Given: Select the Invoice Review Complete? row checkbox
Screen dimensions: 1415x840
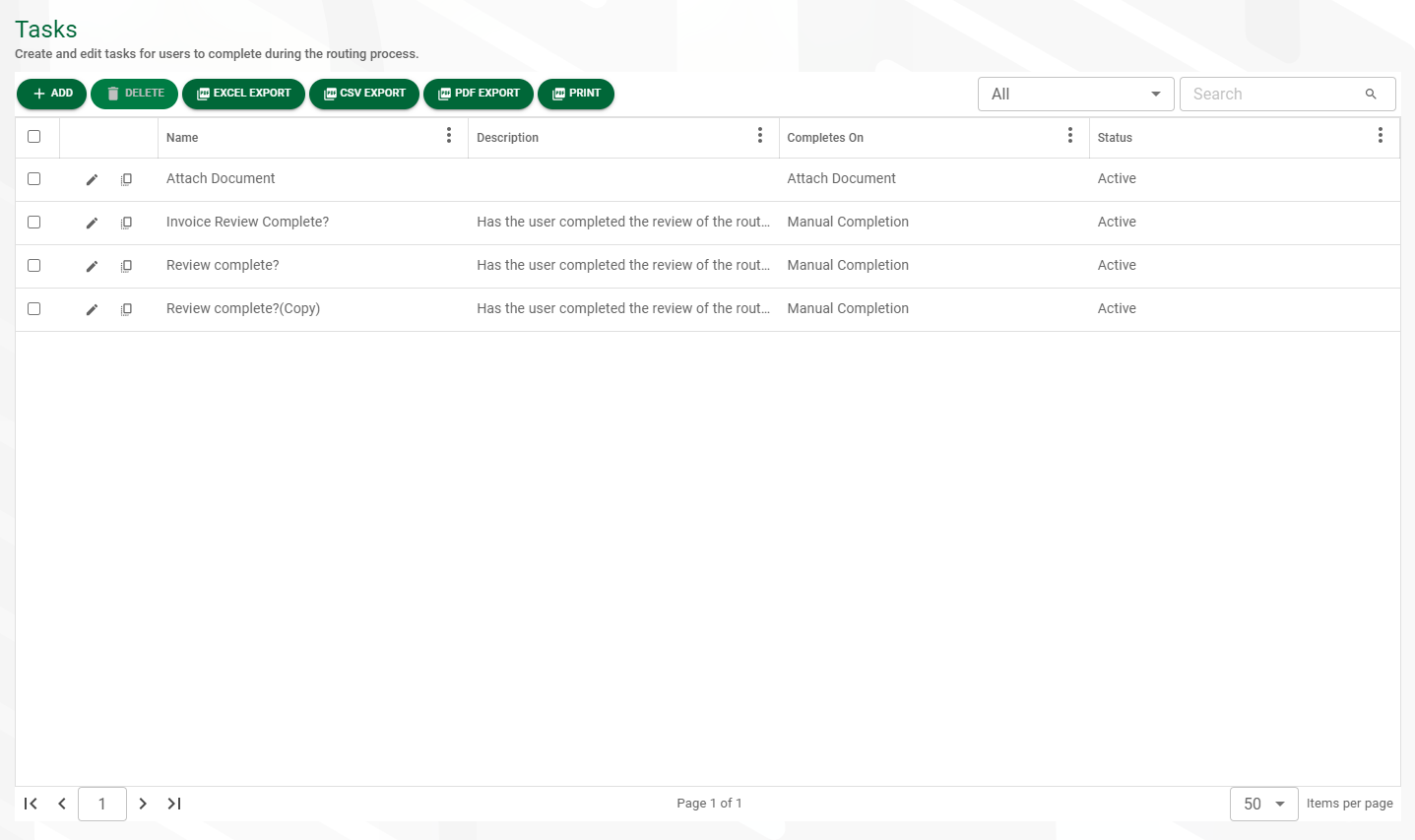Looking at the screenshot, I should tap(34, 222).
